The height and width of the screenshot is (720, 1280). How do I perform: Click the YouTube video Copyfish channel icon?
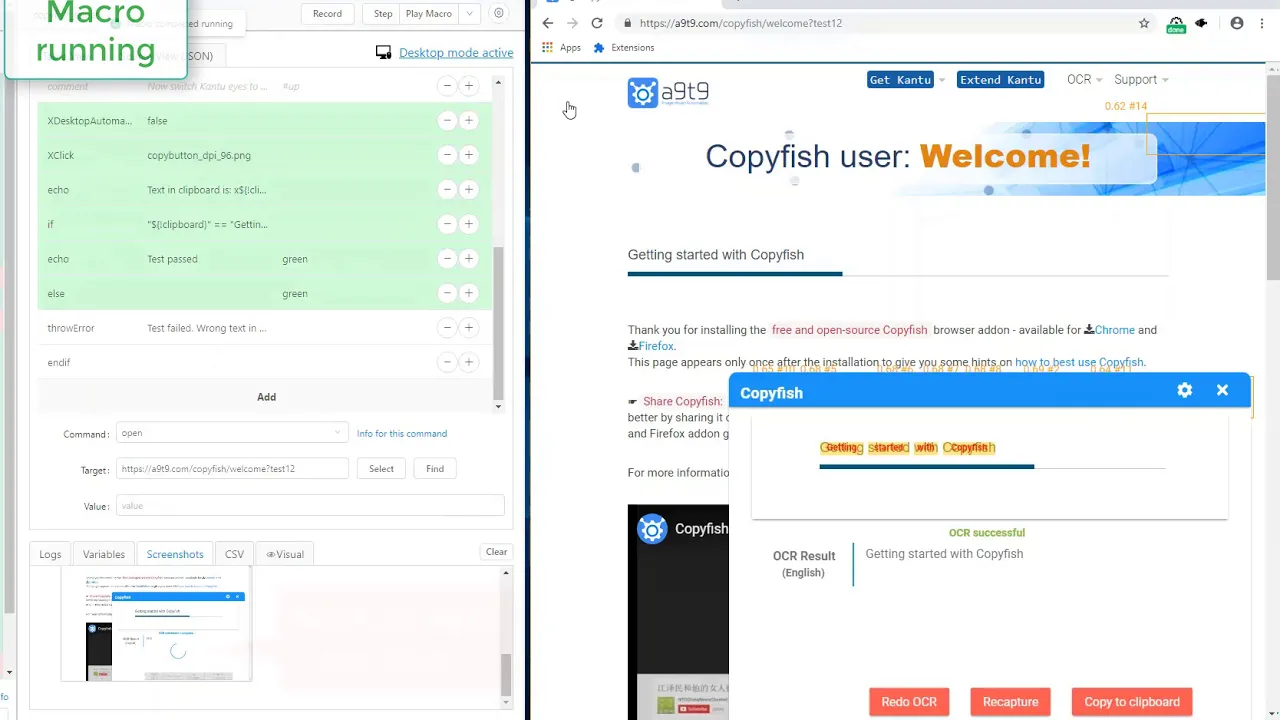(652, 529)
